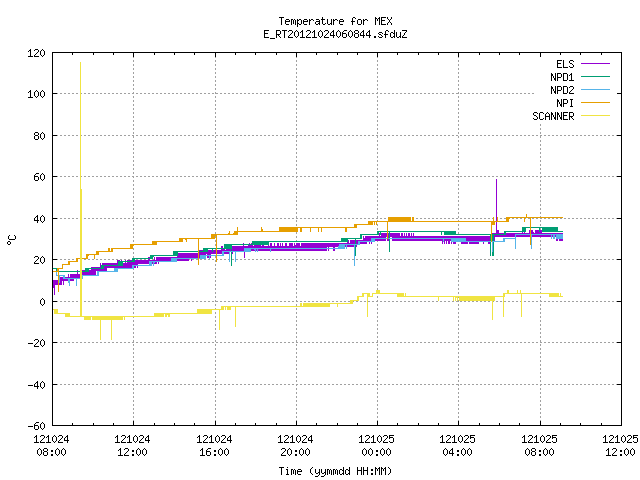
Task: Click the x-axis tick label 121024 16:00
Action: (x=214, y=446)
